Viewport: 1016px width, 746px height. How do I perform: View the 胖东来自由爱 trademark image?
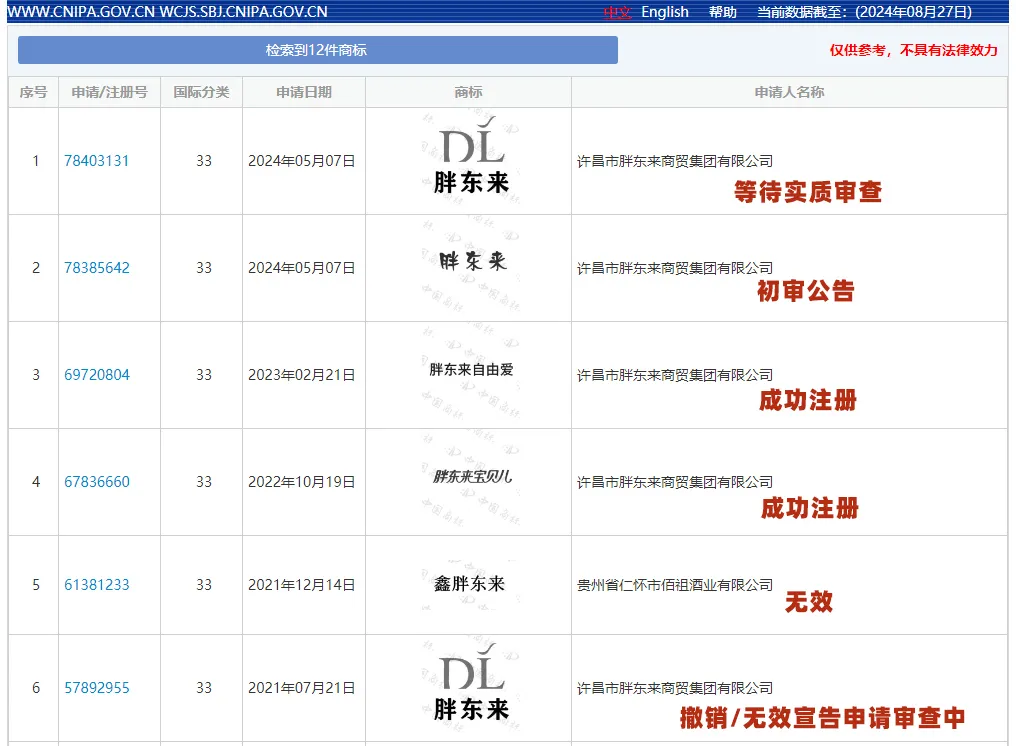pos(471,373)
